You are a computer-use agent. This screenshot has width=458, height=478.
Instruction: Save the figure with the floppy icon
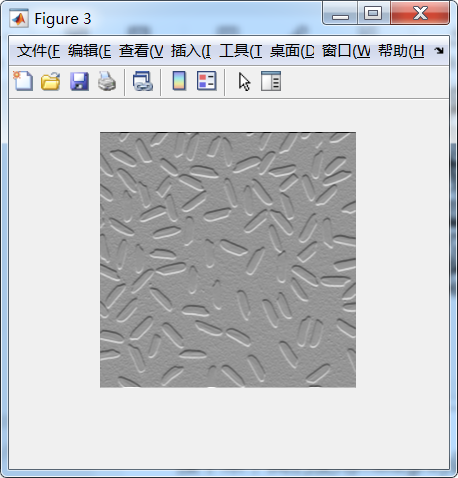(x=79, y=81)
